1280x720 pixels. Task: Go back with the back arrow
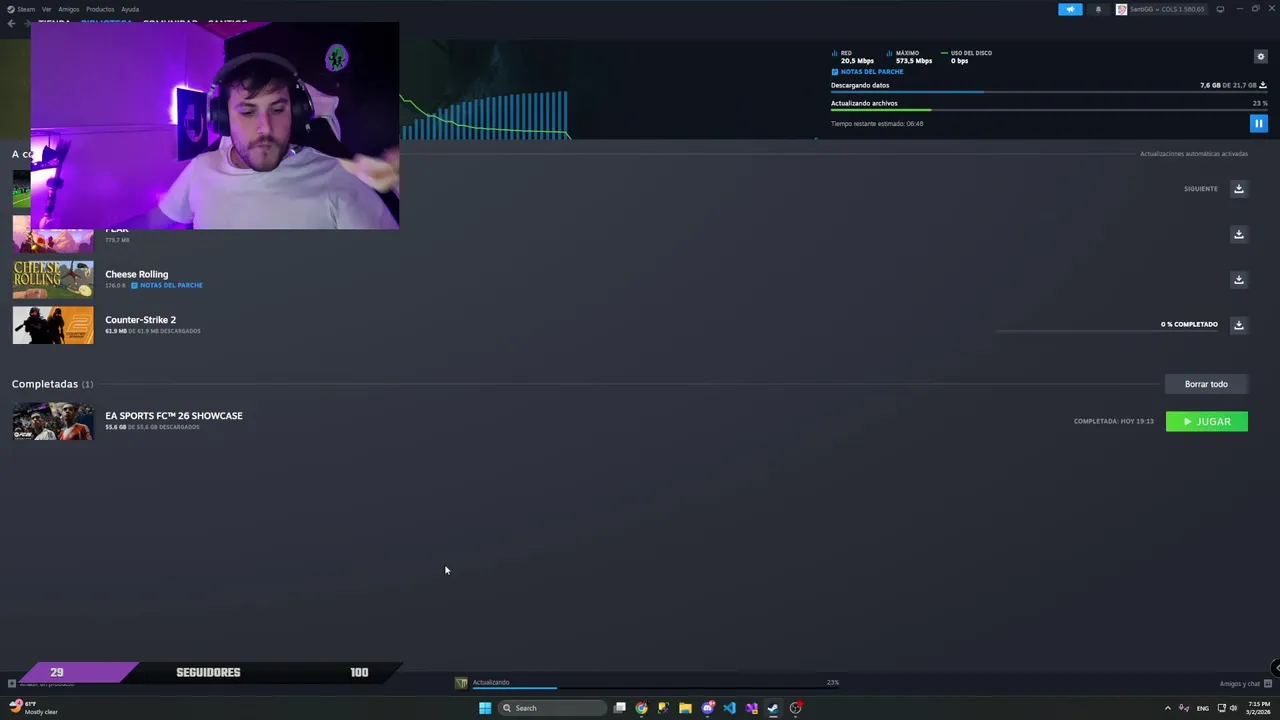coord(11,23)
